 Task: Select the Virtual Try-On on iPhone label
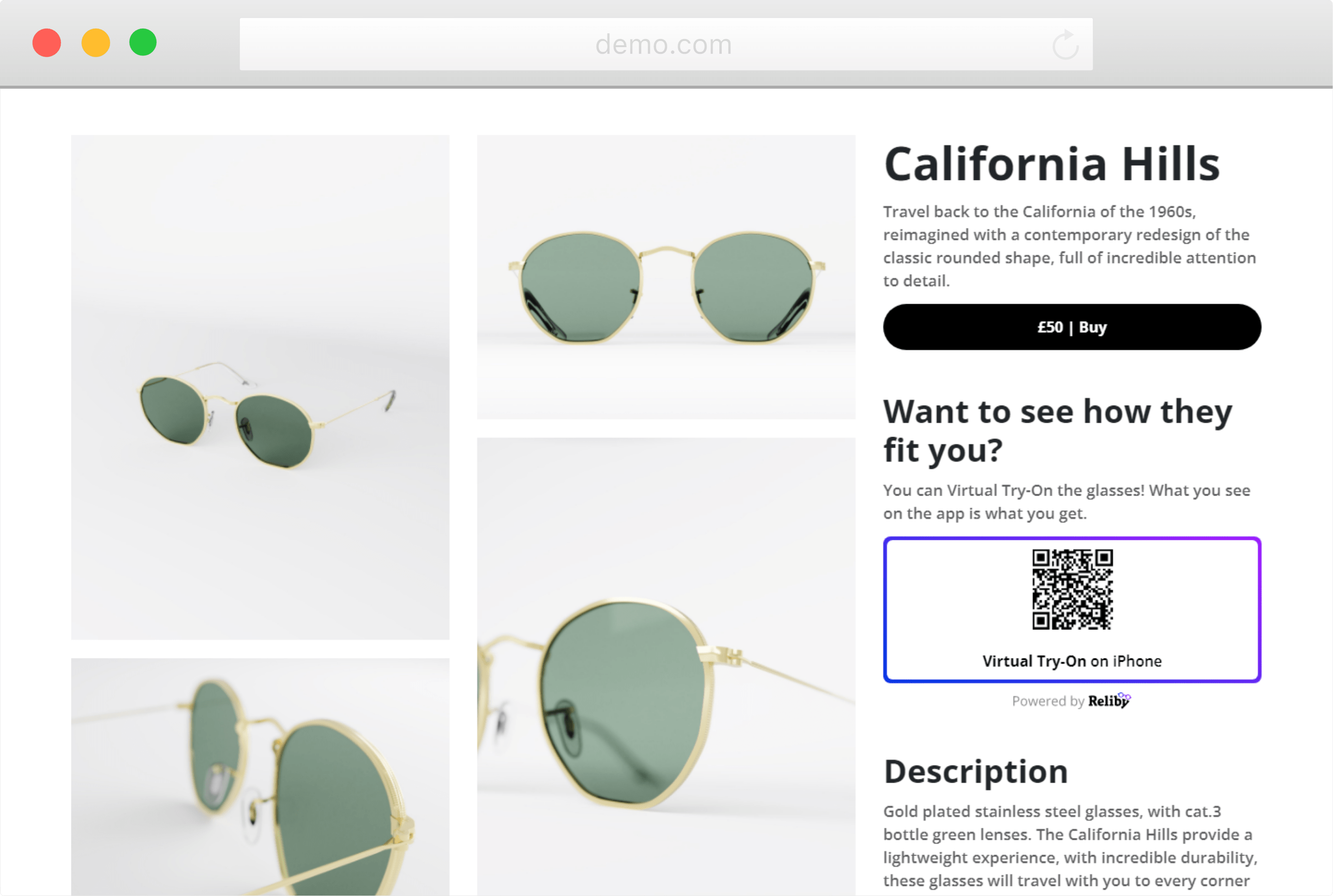click(x=1072, y=661)
